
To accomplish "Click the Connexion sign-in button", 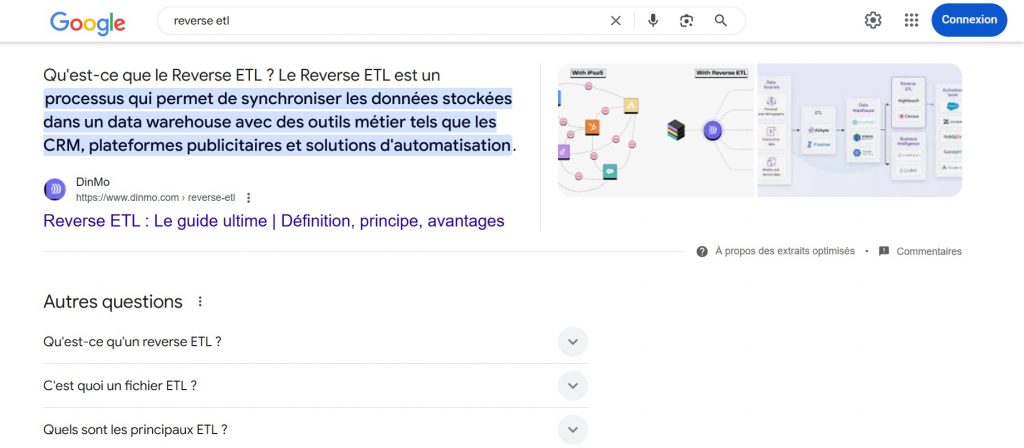I will (x=968, y=20).
